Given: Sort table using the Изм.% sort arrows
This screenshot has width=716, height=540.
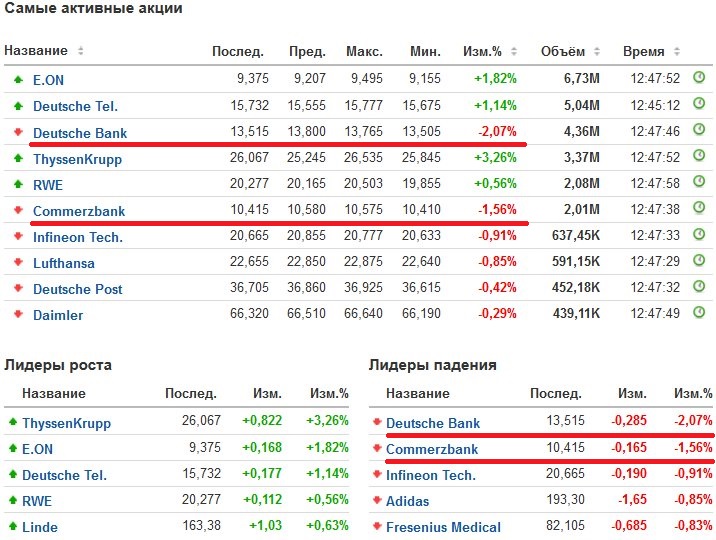Looking at the screenshot, I should 514,51.
